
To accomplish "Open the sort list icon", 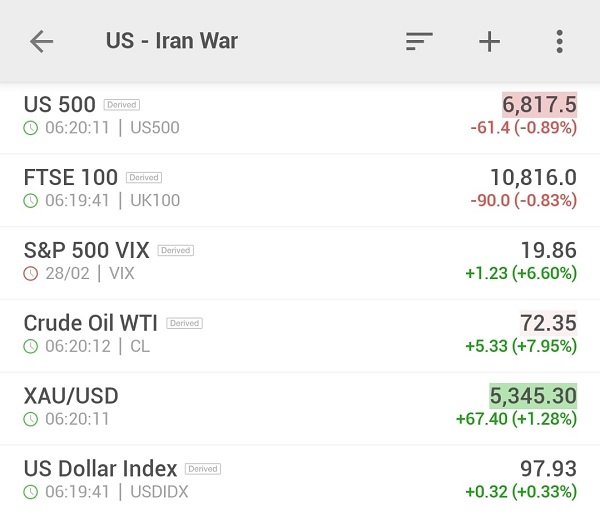I will click(x=419, y=41).
